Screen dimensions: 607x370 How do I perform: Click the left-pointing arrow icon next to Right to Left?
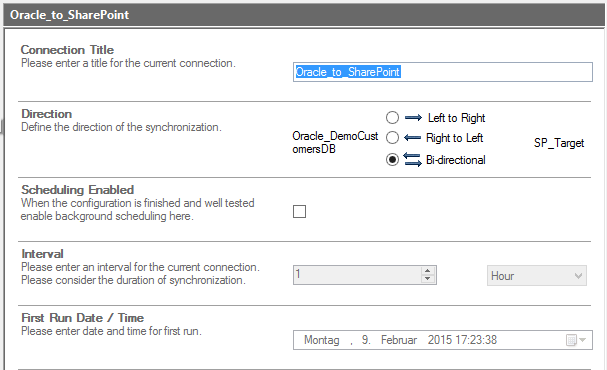tap(412, 137)
